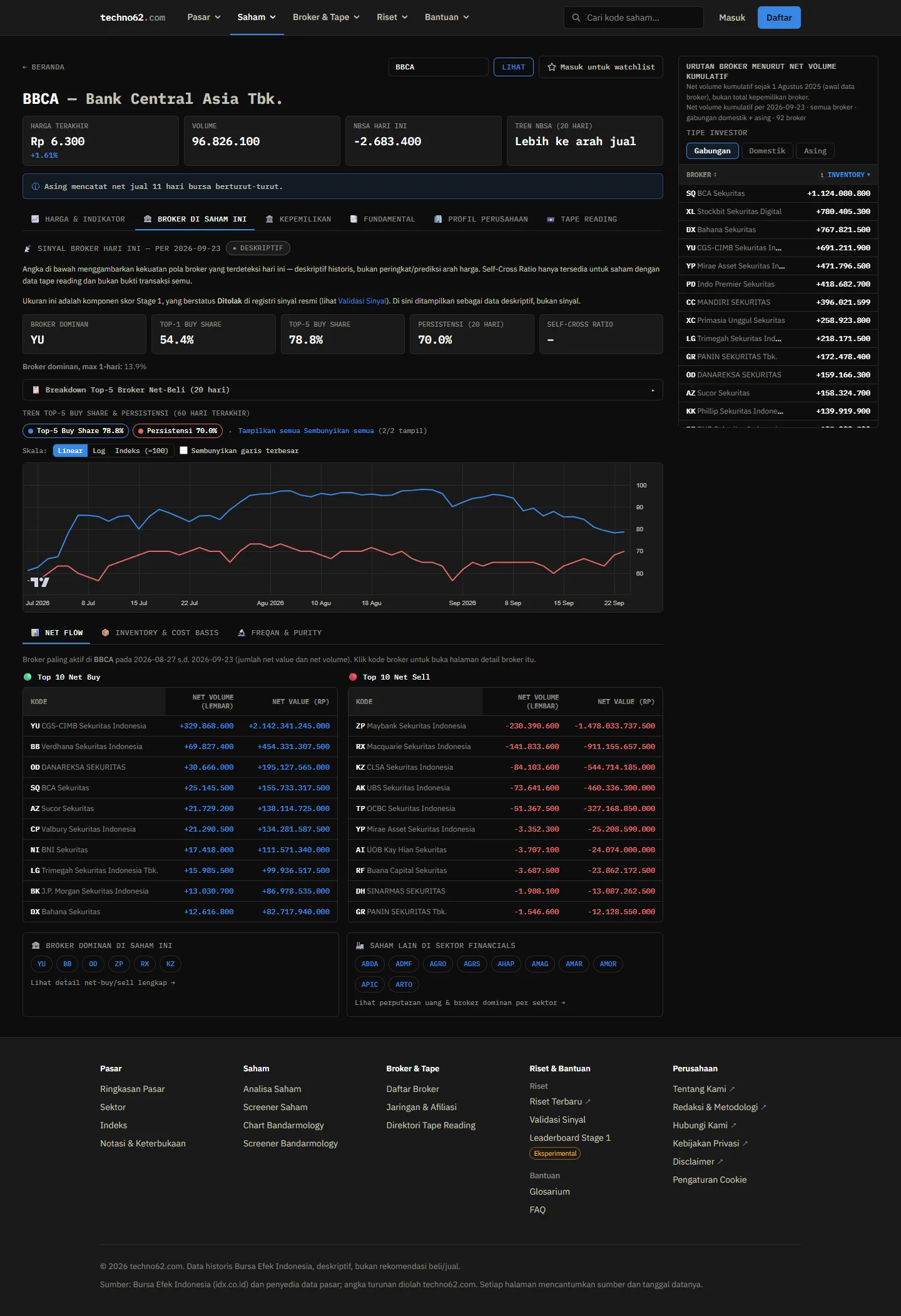901x1316 pixels.
Task: Select Asing investor type
Action: click(x=815, y=151)
